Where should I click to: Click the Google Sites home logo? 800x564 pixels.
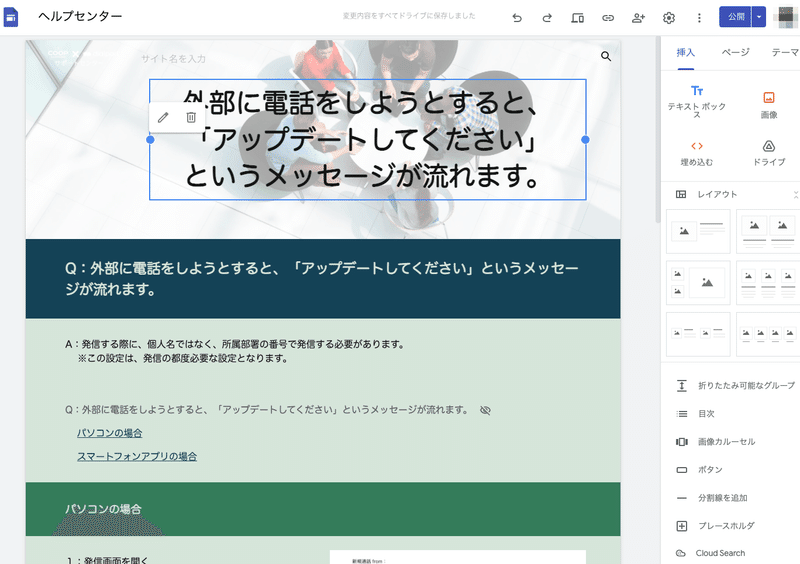pyautogui.click(x=11, y=17)
